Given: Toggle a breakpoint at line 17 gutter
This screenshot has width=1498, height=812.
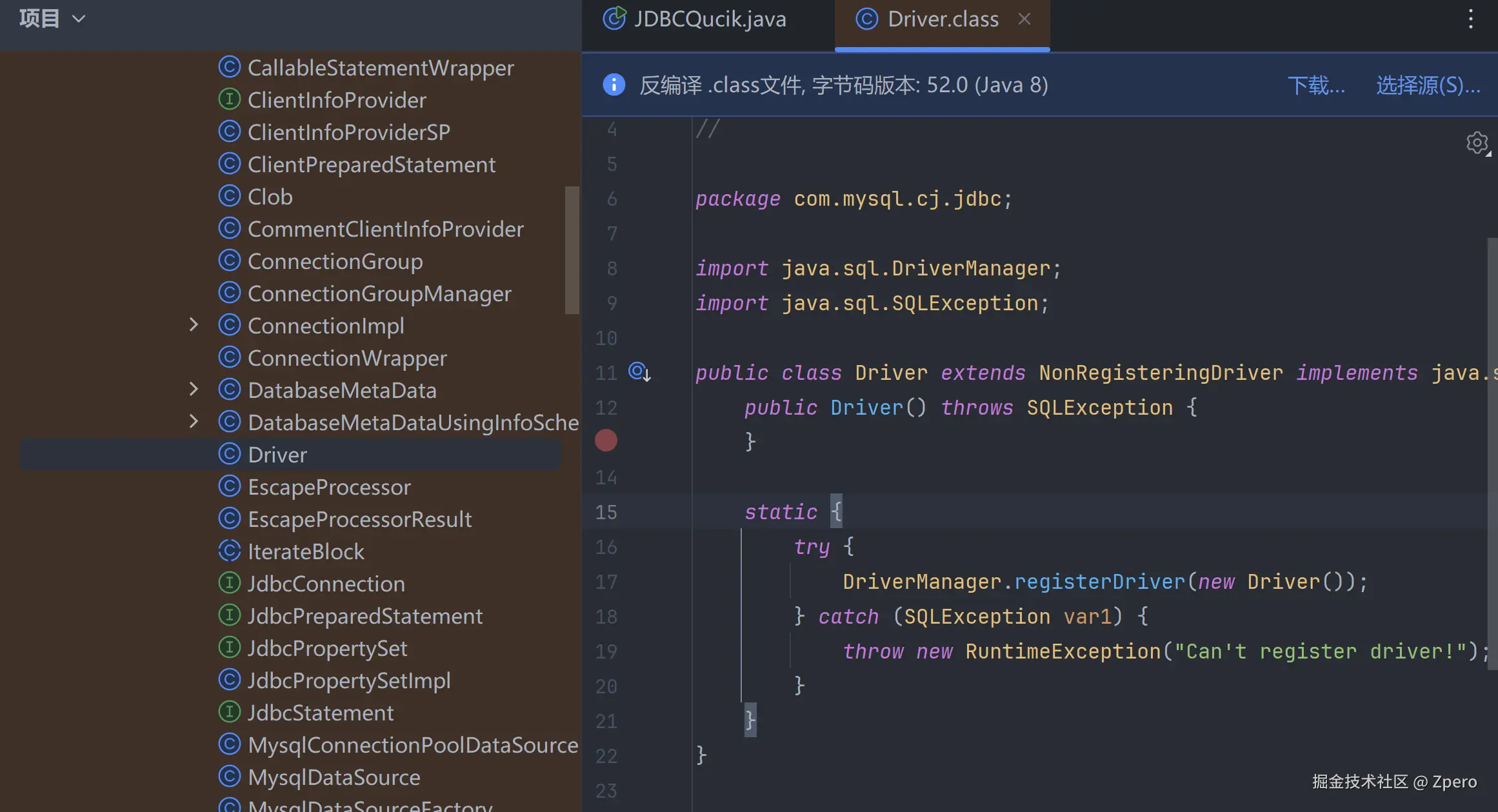Looking at the screenshot, I should coord(606,582).
